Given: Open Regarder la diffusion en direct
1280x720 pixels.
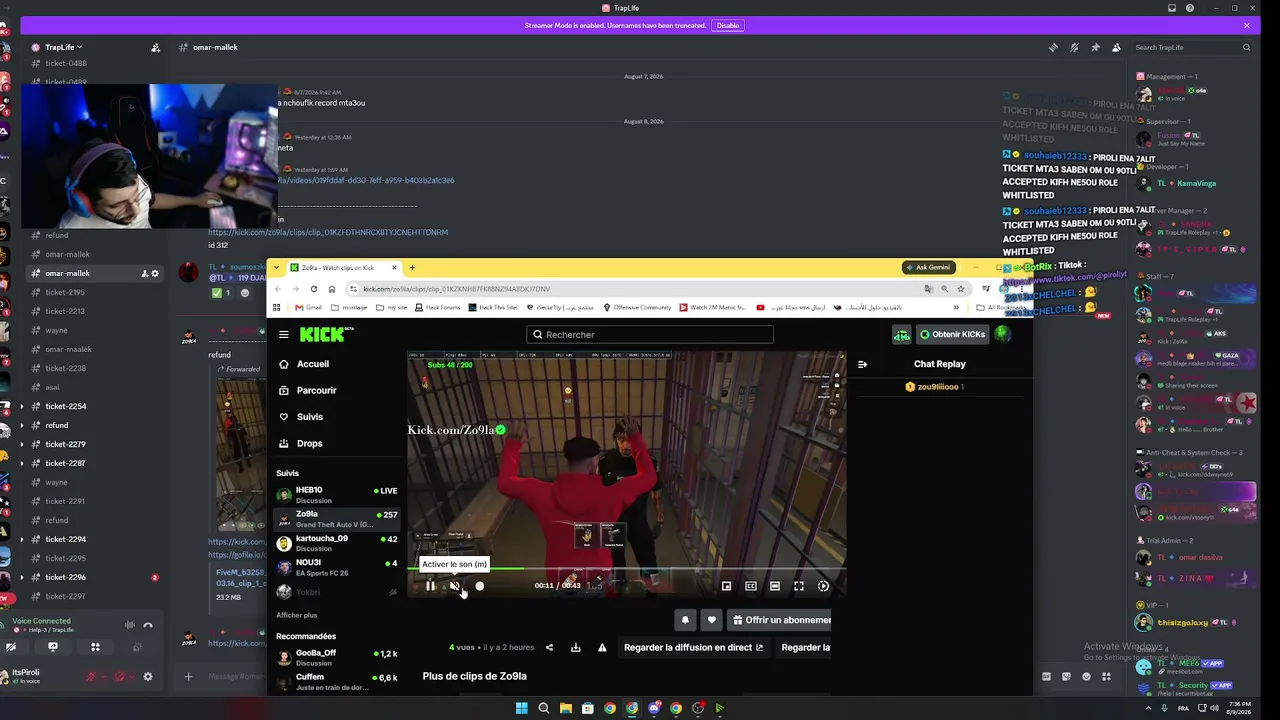Looking at the screenshot, I should click(694, 648).
